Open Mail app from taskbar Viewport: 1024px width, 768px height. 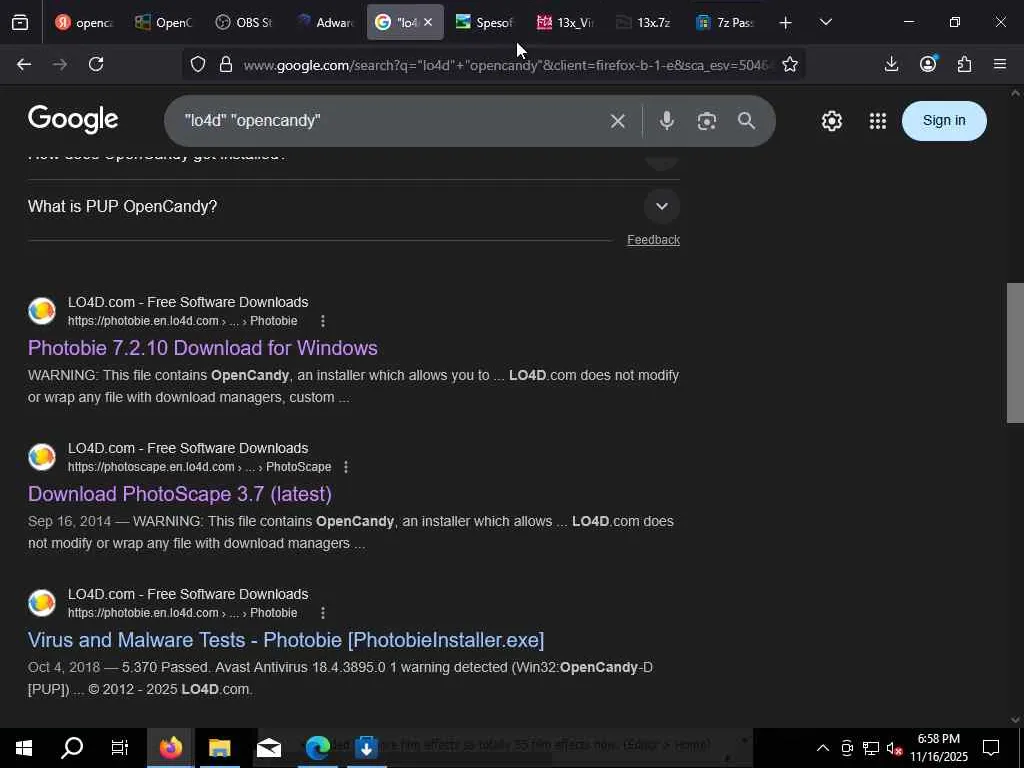coord(268,748)
